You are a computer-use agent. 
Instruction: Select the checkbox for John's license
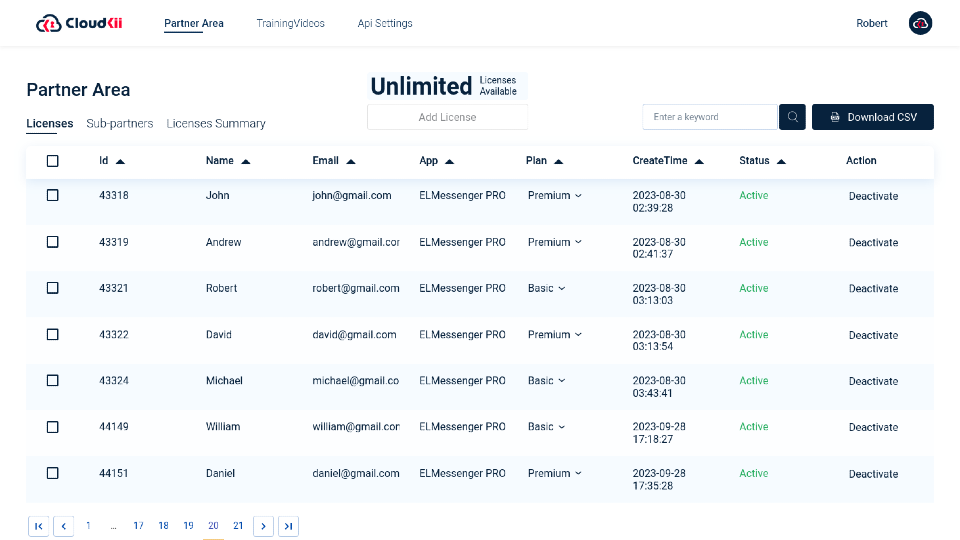tap(53, 195)
